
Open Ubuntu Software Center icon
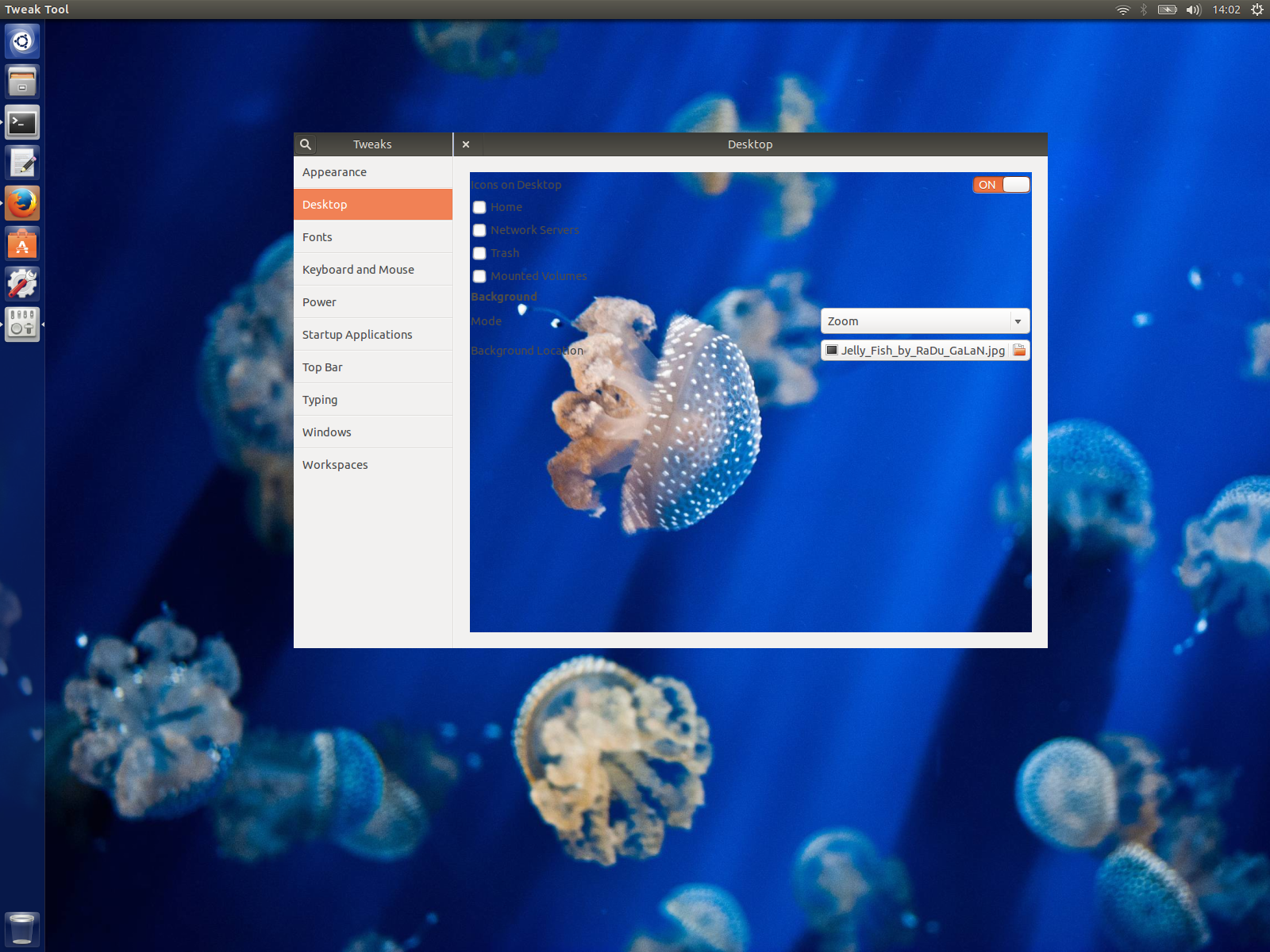pyautogui.click(x=22, y=244)
